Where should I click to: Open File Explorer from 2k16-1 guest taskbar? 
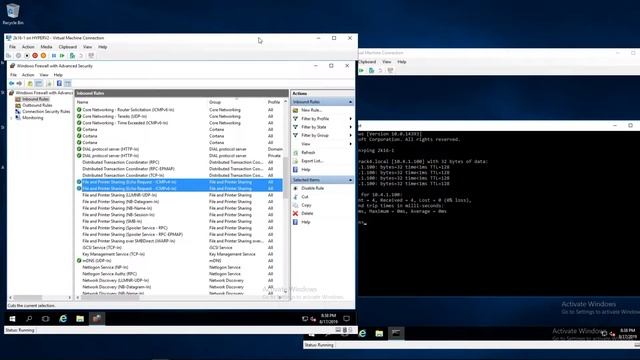[x=80, y=318]
